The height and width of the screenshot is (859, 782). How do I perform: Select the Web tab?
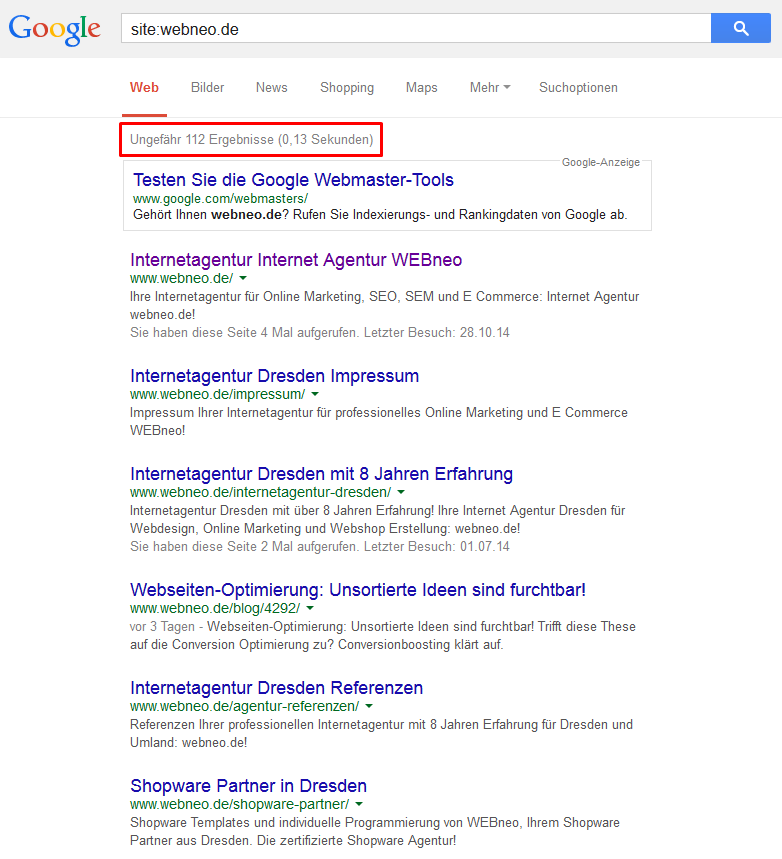tap(144, 88)
